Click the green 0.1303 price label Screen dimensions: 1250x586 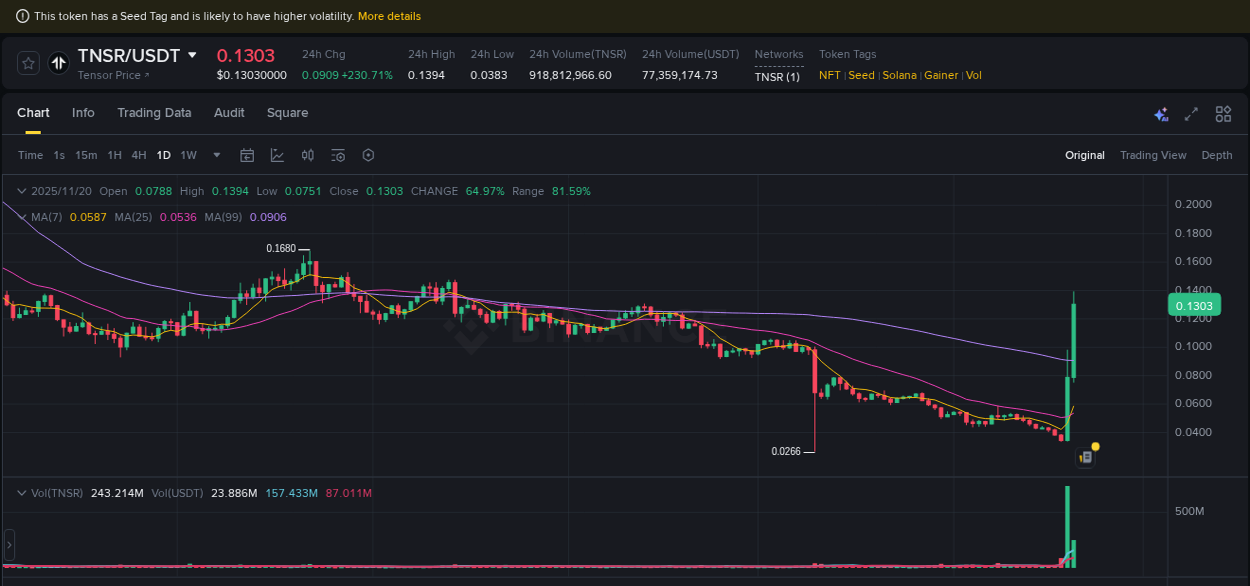1194,305
